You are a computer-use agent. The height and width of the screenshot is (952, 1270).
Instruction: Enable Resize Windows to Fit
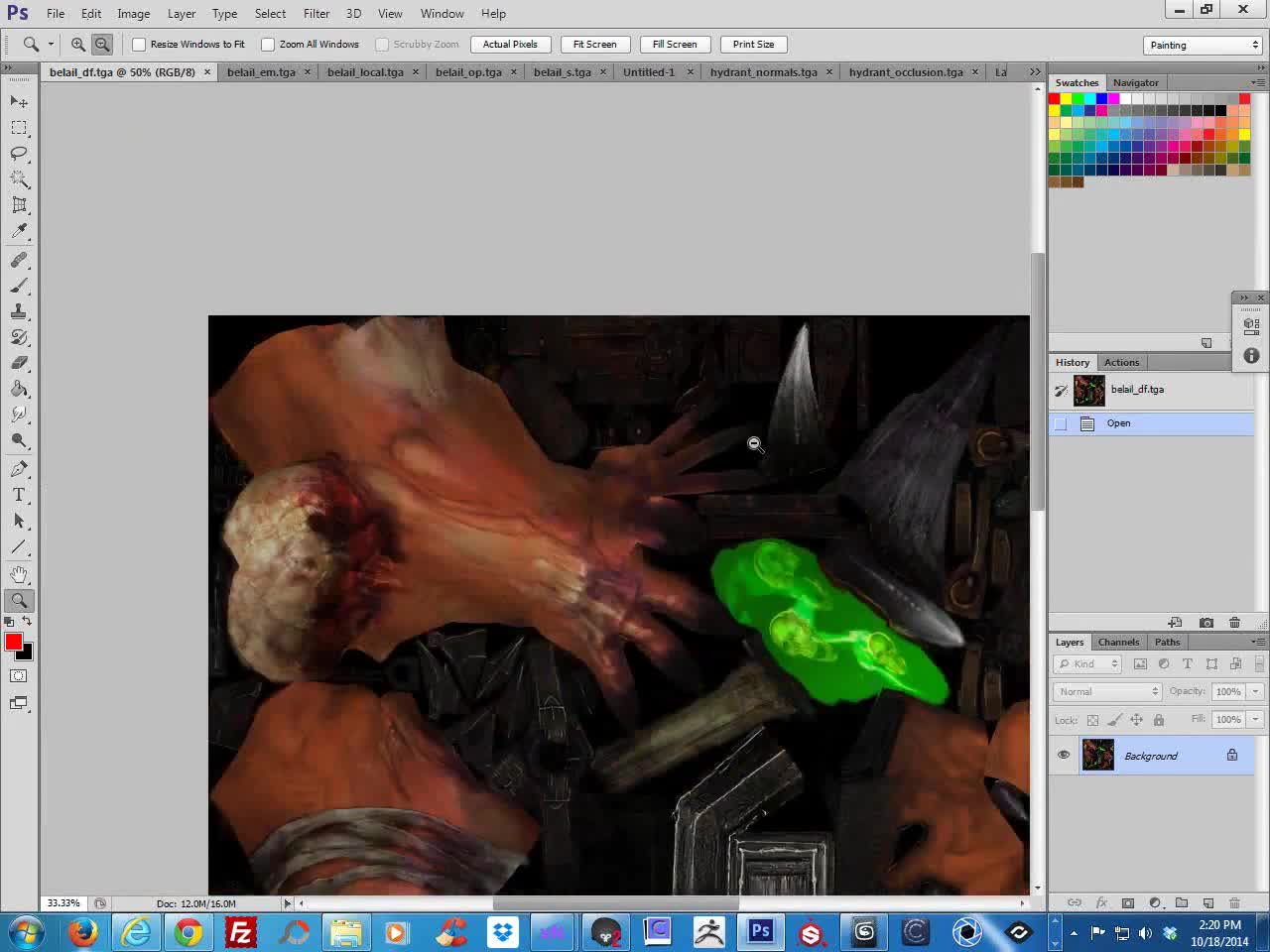pyautogui.click(x=139, y=44)
